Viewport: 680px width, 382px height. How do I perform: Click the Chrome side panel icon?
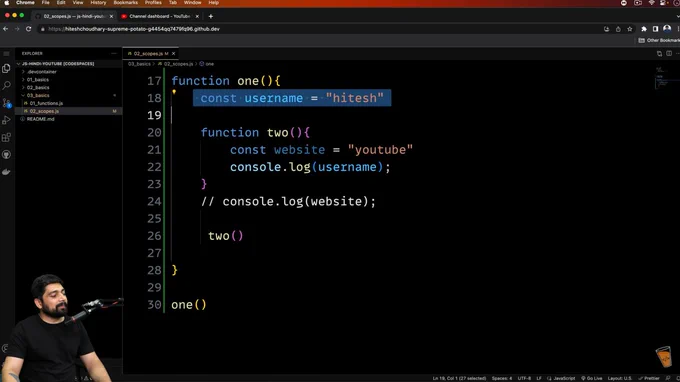coord(655,29)
